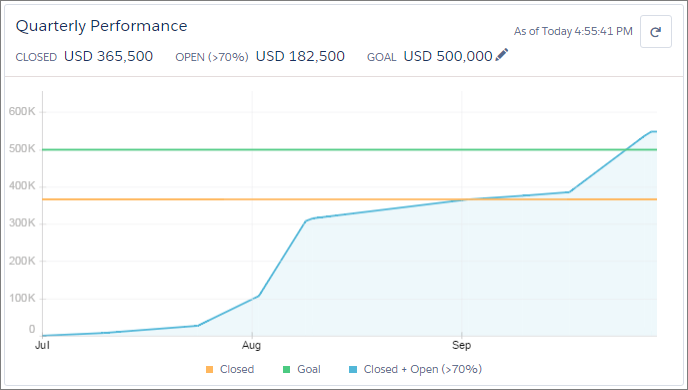
Task: Refresh the Quarterly Performance chart
Action: [x=656, y=32]
